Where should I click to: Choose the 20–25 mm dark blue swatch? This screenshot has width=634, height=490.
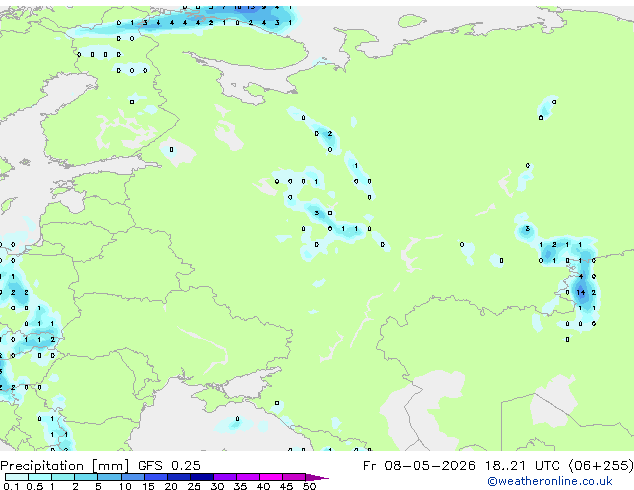pos(179,477)
